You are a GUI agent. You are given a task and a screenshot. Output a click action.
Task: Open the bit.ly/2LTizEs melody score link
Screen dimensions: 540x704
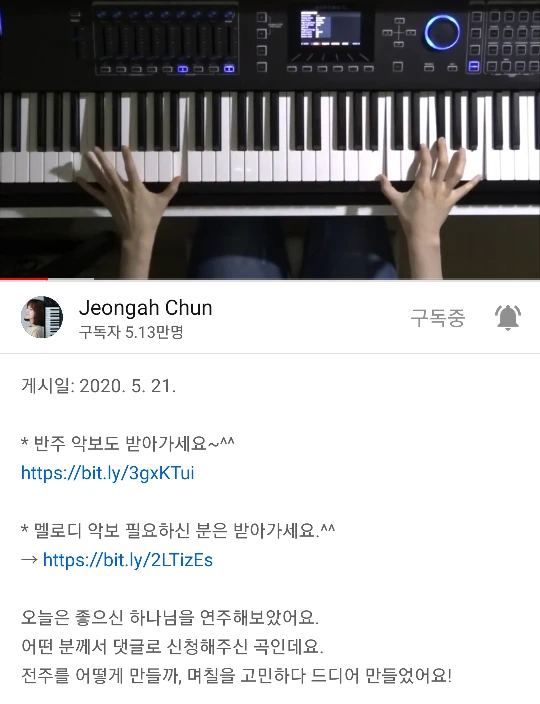pos(128,560)
